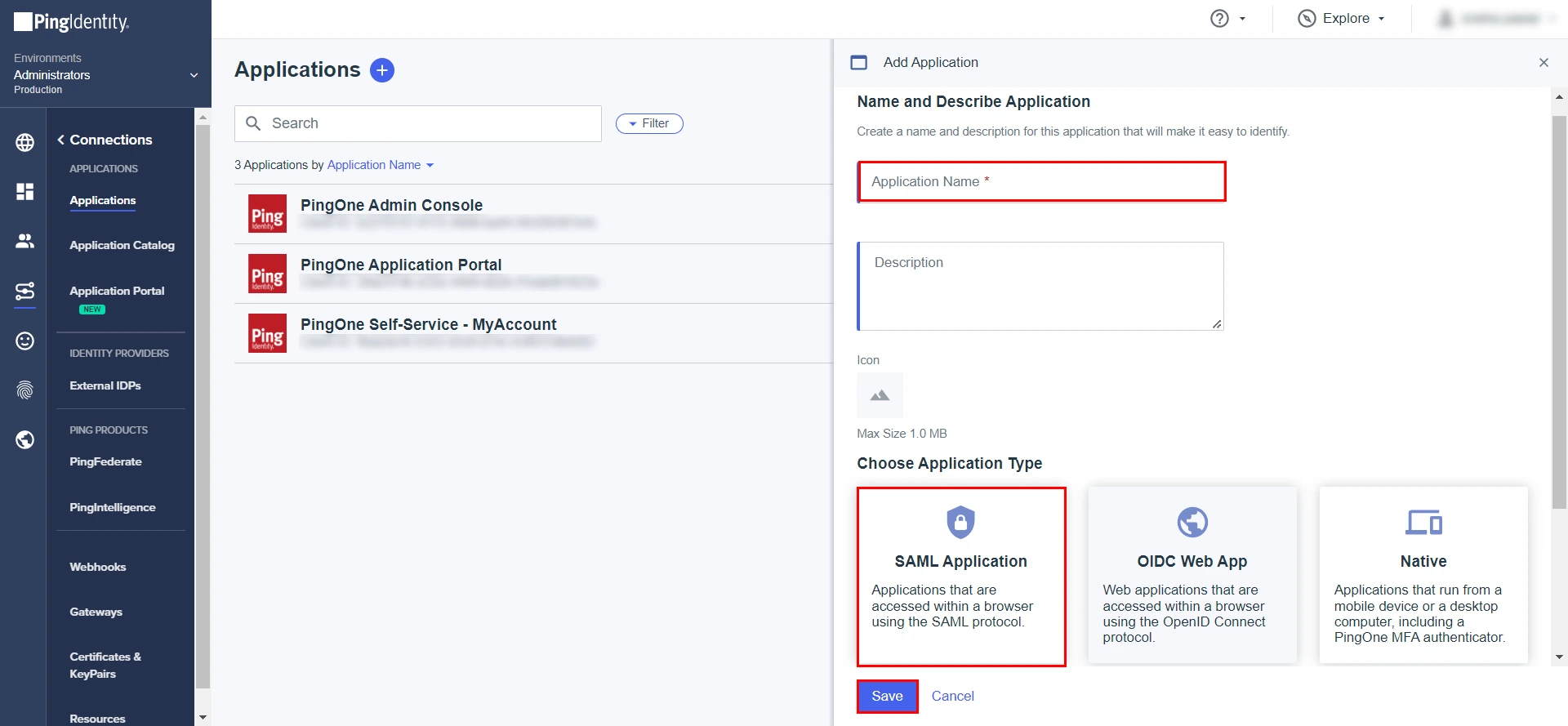Click the PingIdentity logo
The image size is (1568, 726).
(x=72, y=22)
